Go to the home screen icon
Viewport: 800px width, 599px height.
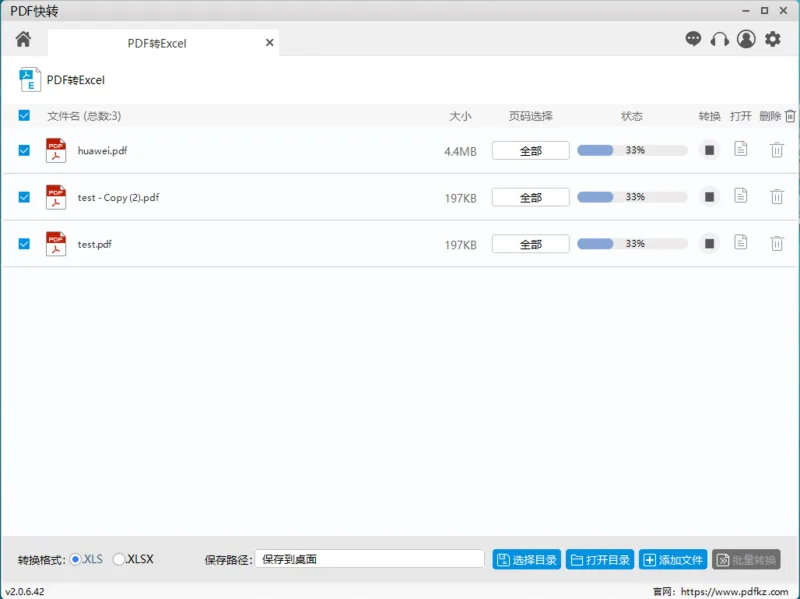click(x=23, y=39)
